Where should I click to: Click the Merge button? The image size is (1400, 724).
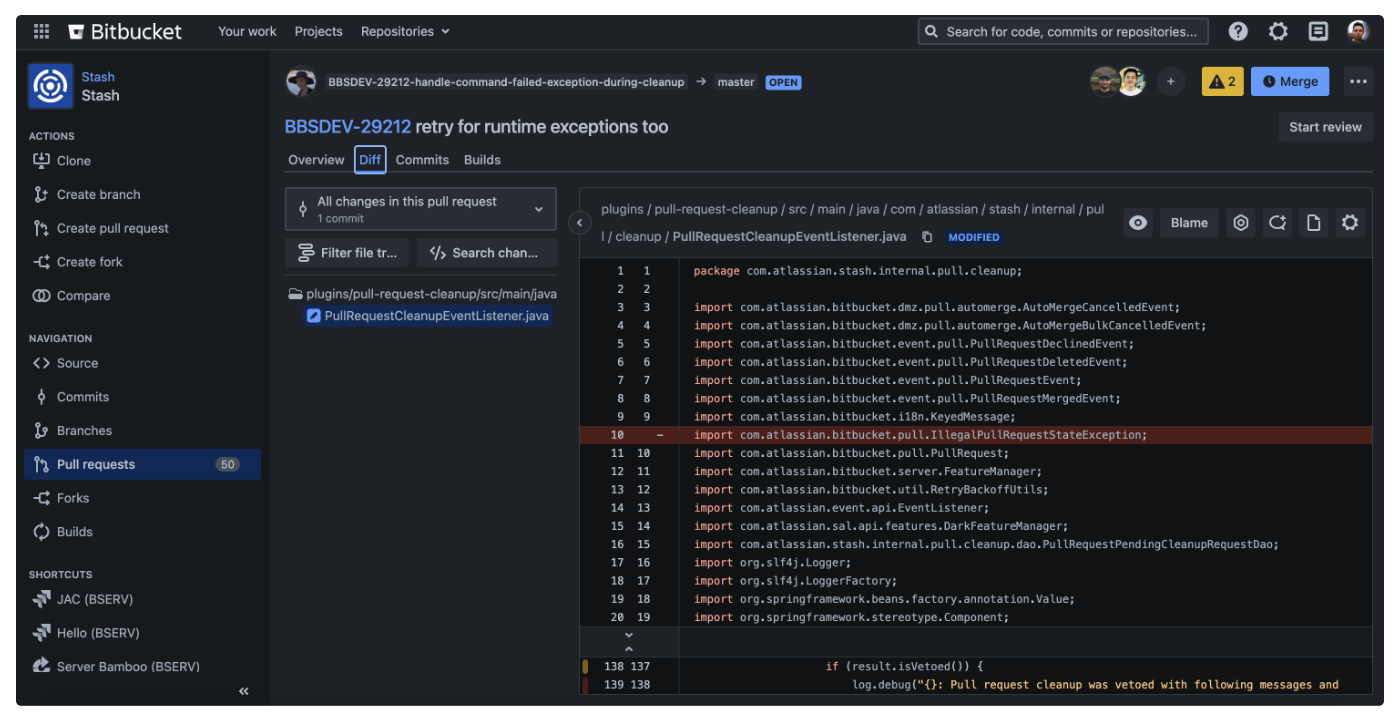pyautogui.click(x=1289, y=81)
